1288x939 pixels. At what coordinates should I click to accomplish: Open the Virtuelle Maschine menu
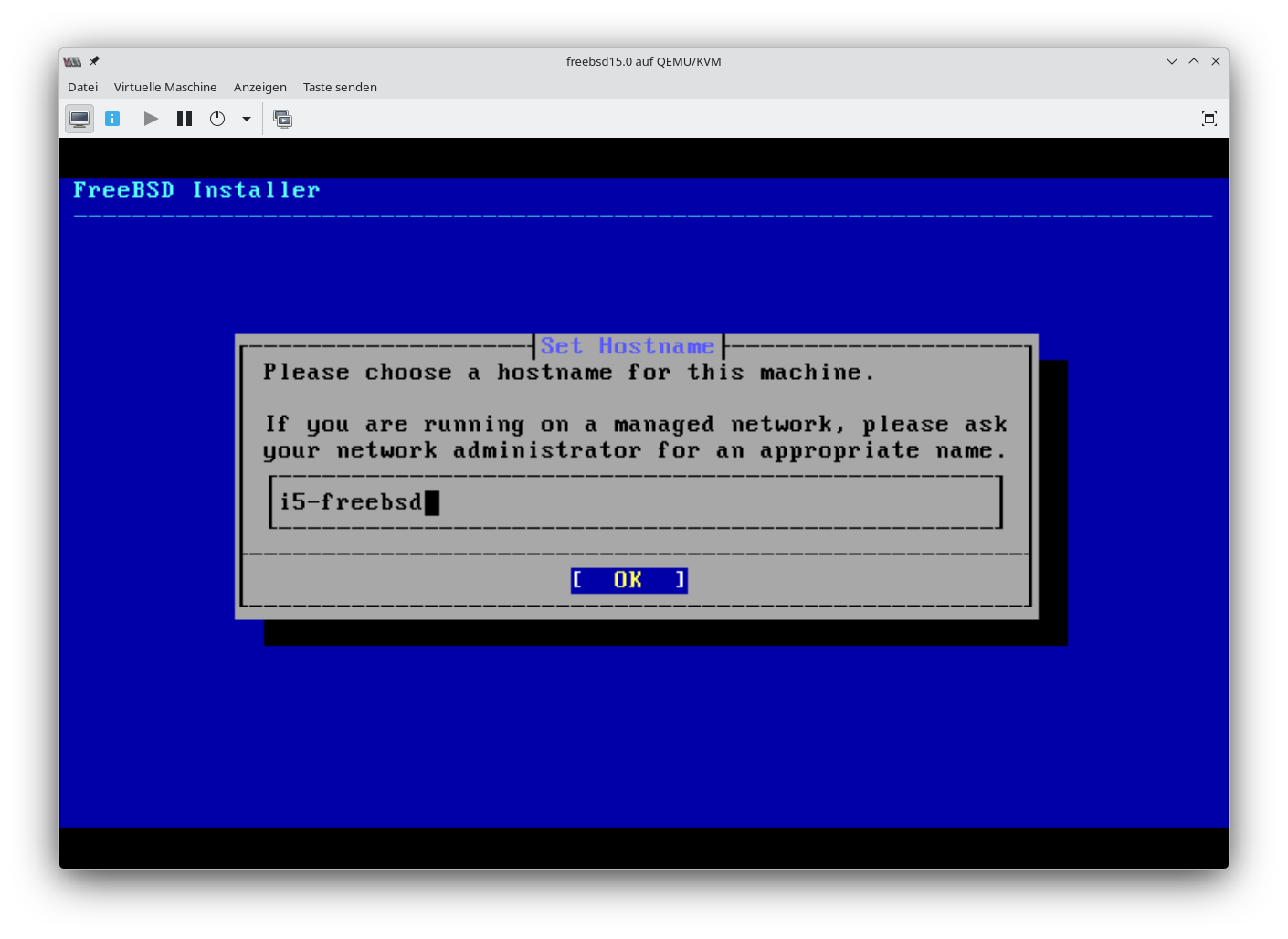point(165,87)
